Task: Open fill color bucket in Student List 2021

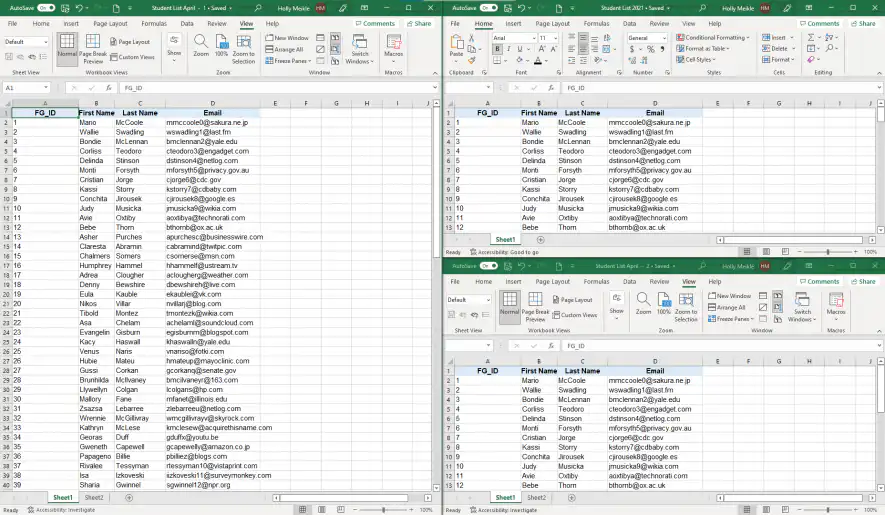Action: [519, 60]
